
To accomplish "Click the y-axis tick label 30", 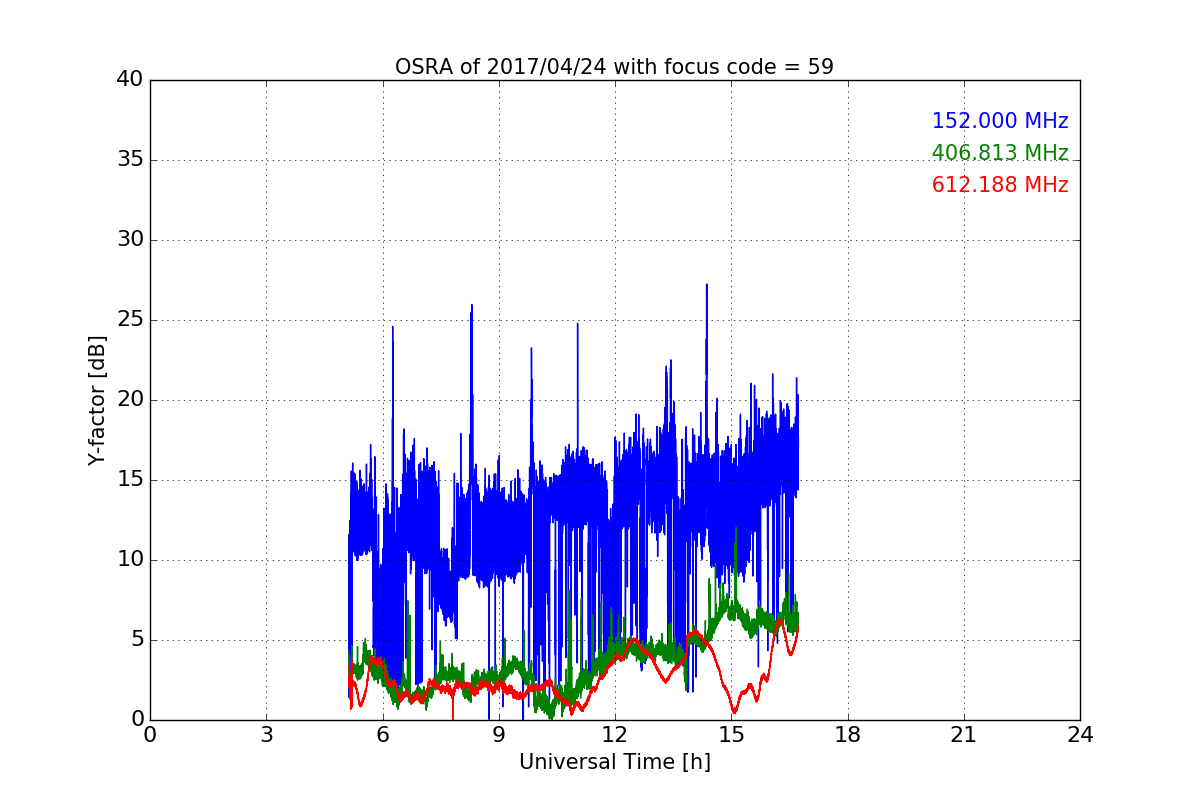I will point(130,240).
